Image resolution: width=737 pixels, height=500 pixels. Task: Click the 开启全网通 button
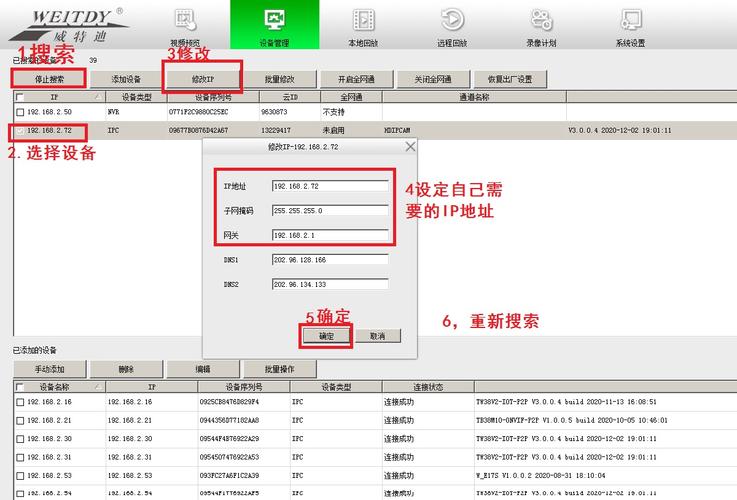356,79
